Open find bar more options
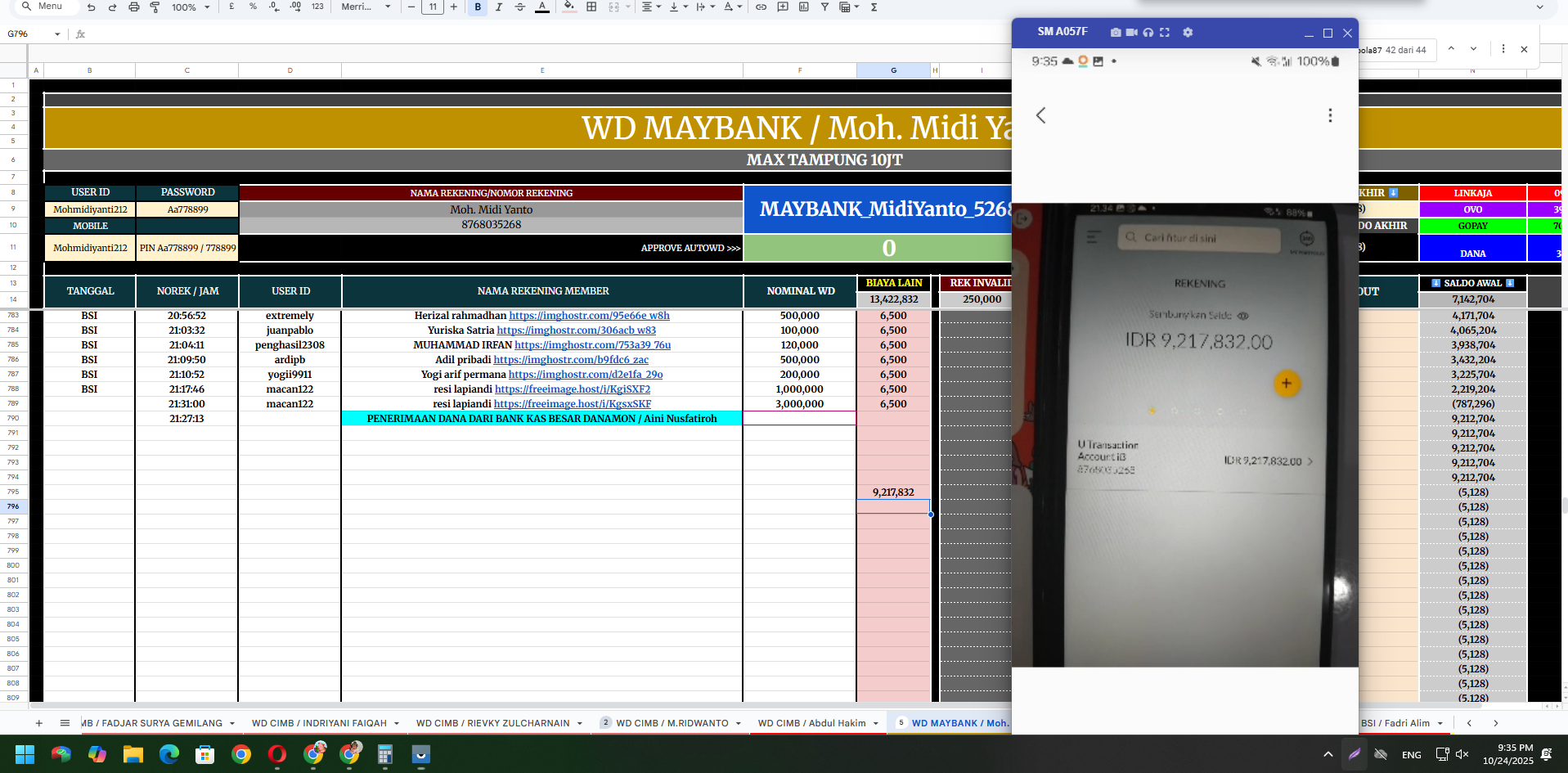 click(x=1503, y=49)
